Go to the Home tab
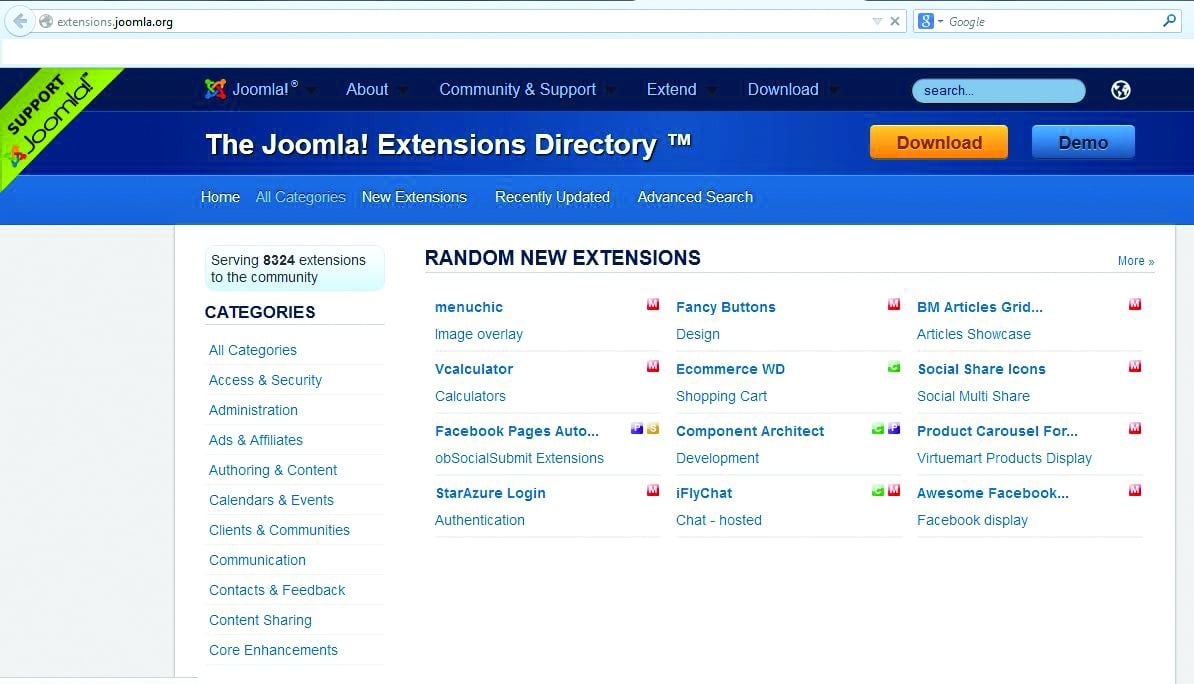 [220, 197]
